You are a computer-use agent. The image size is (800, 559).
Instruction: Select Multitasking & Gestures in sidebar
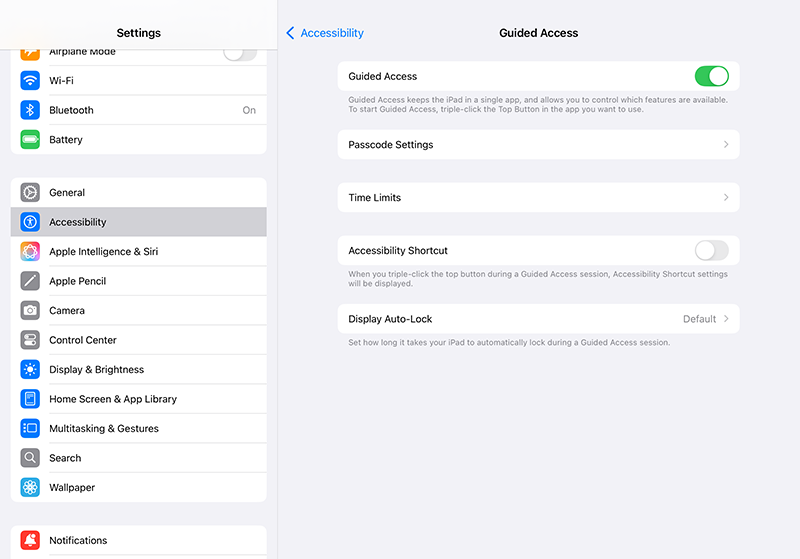pos(103,429)
